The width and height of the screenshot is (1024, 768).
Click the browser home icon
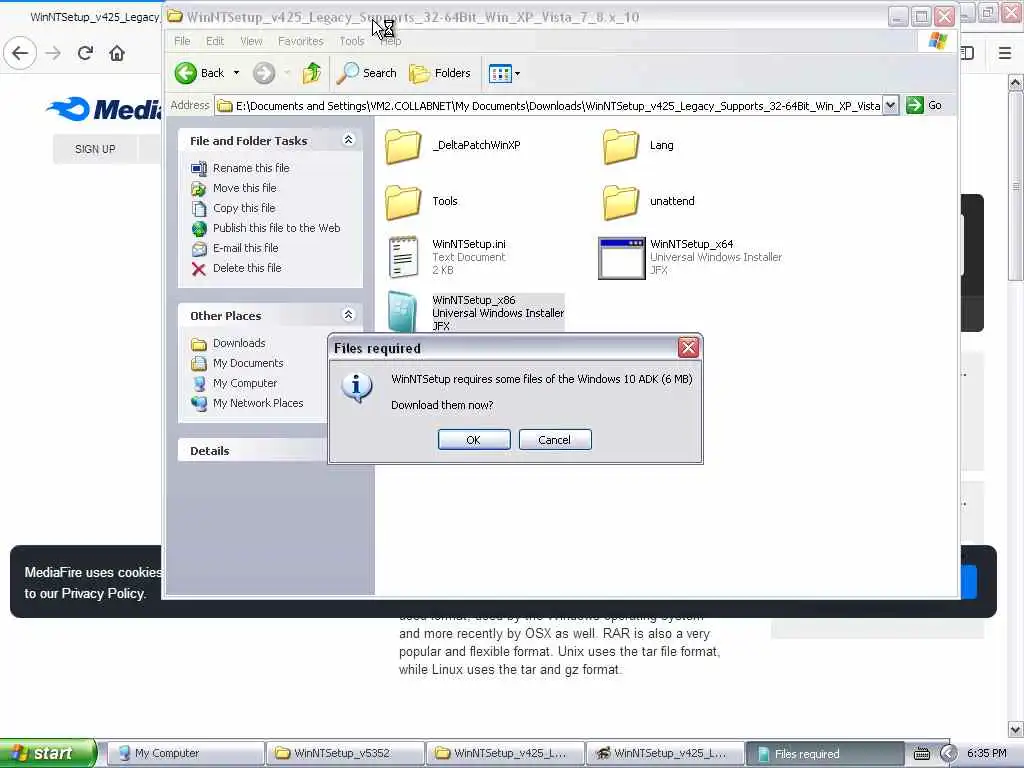pos(117,53)
